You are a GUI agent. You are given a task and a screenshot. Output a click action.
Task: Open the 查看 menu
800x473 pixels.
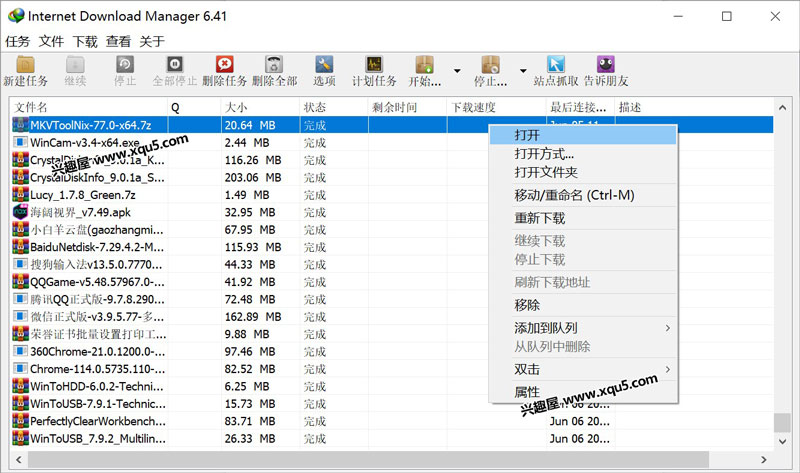118,41
